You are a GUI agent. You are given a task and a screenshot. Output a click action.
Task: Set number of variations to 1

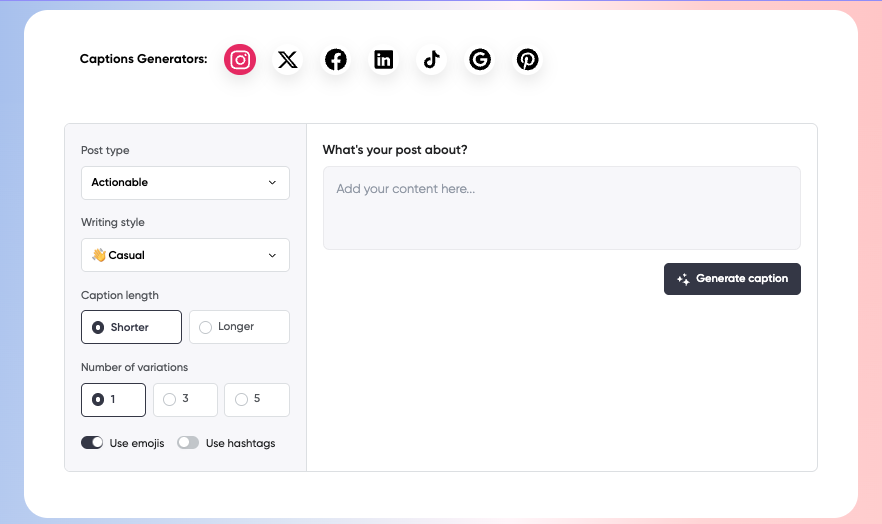click(113, 400)
